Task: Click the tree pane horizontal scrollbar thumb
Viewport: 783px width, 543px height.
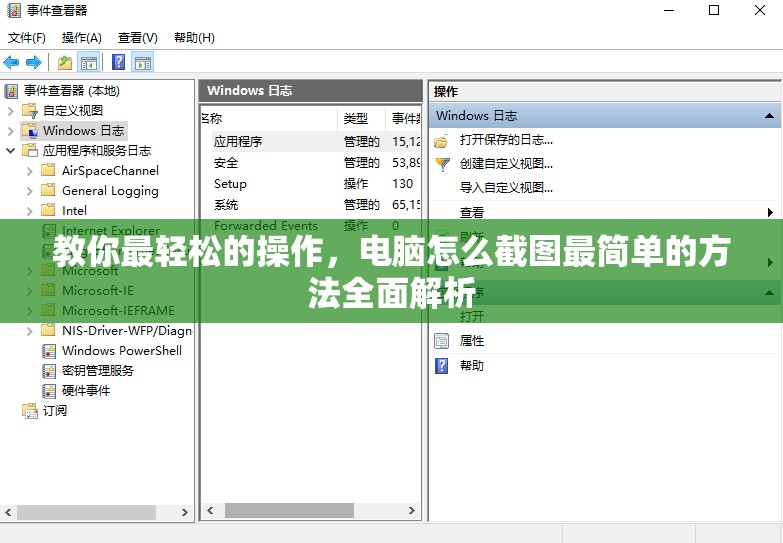Action: tap(87, 512)
